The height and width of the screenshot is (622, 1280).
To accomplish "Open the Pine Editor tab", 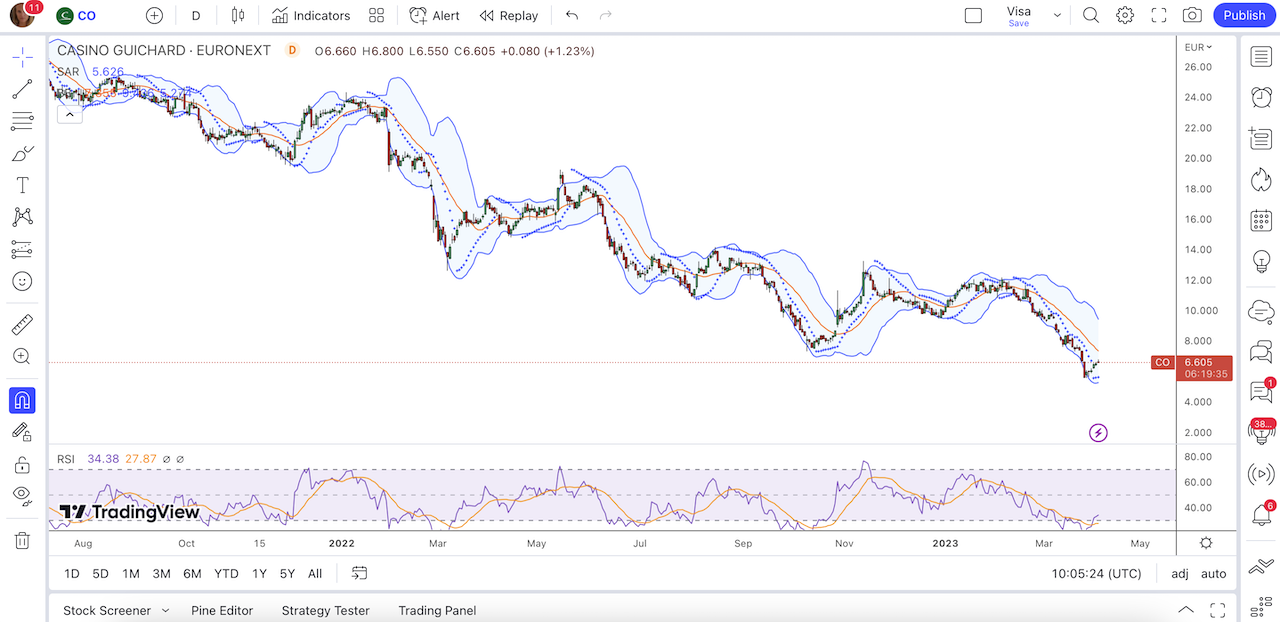I will point(222,610).
